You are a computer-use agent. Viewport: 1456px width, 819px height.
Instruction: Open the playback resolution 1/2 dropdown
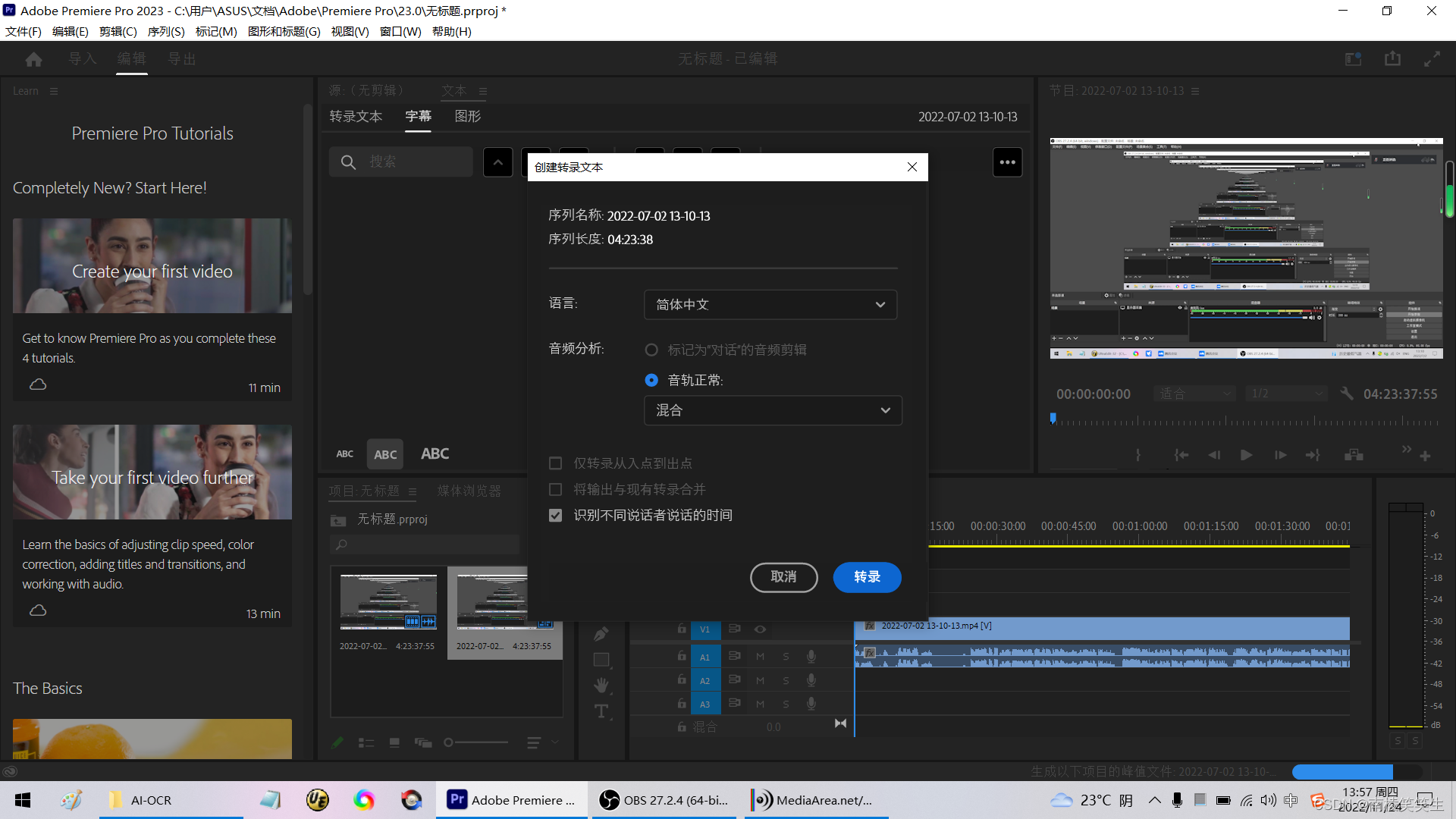[x=1286, y=394]
